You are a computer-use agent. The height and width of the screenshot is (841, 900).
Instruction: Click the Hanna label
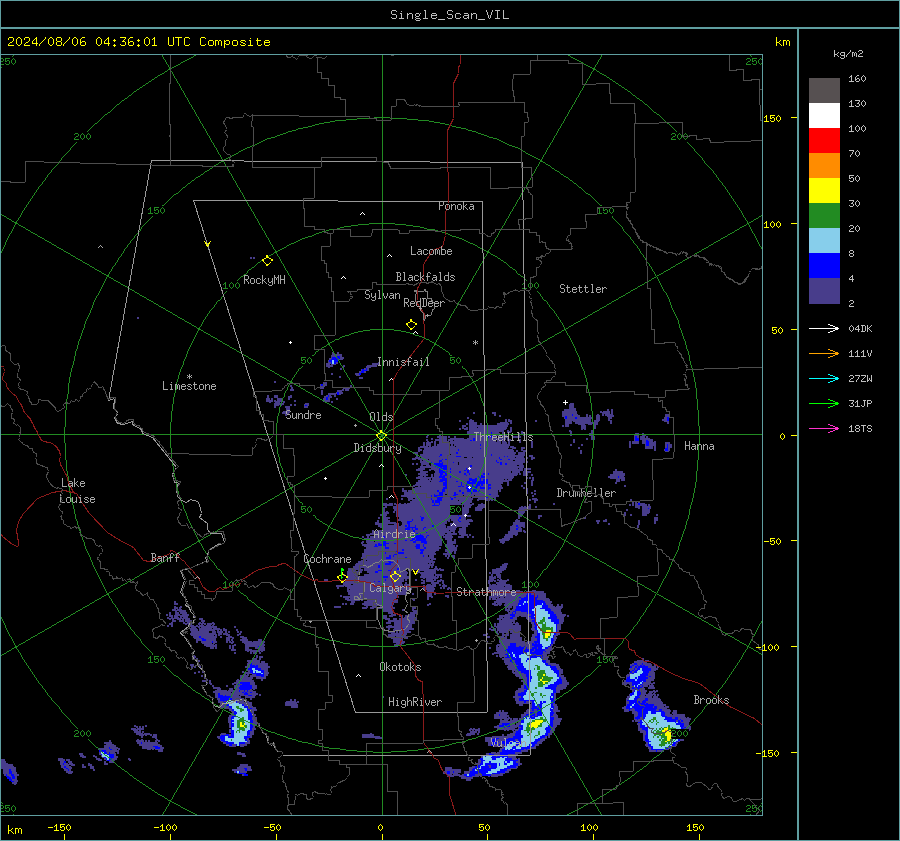click(699, 446)
